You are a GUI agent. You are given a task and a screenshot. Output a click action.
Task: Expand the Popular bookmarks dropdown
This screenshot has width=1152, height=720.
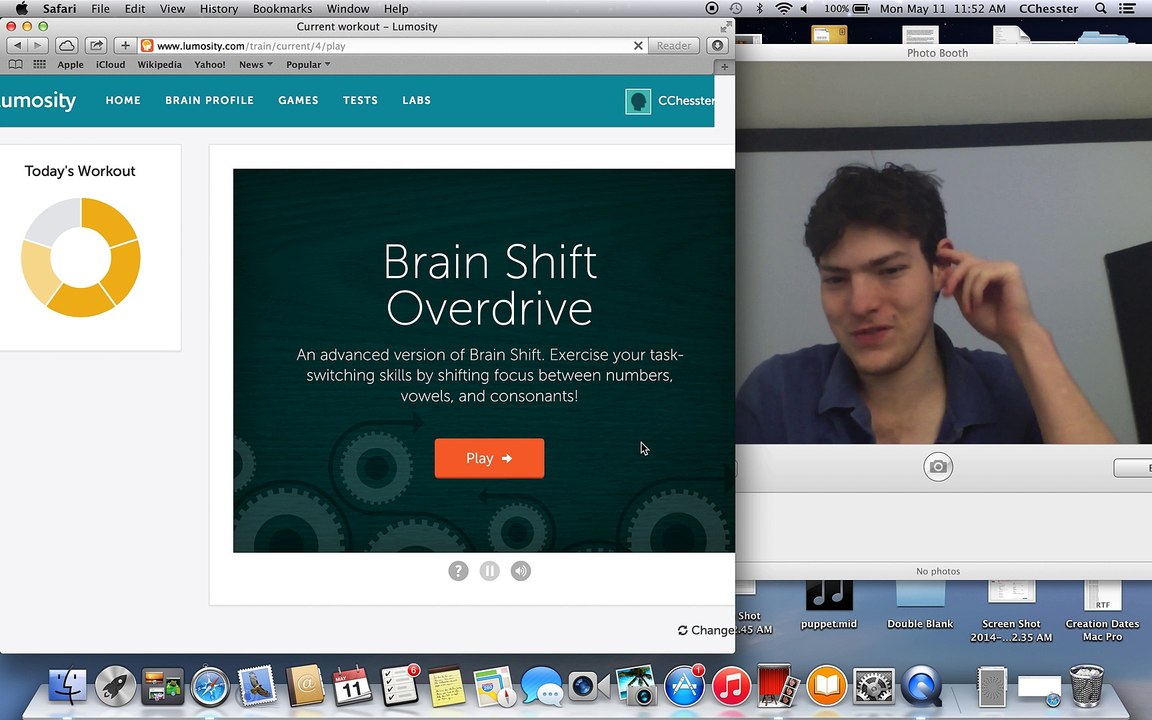coord(308,65)
